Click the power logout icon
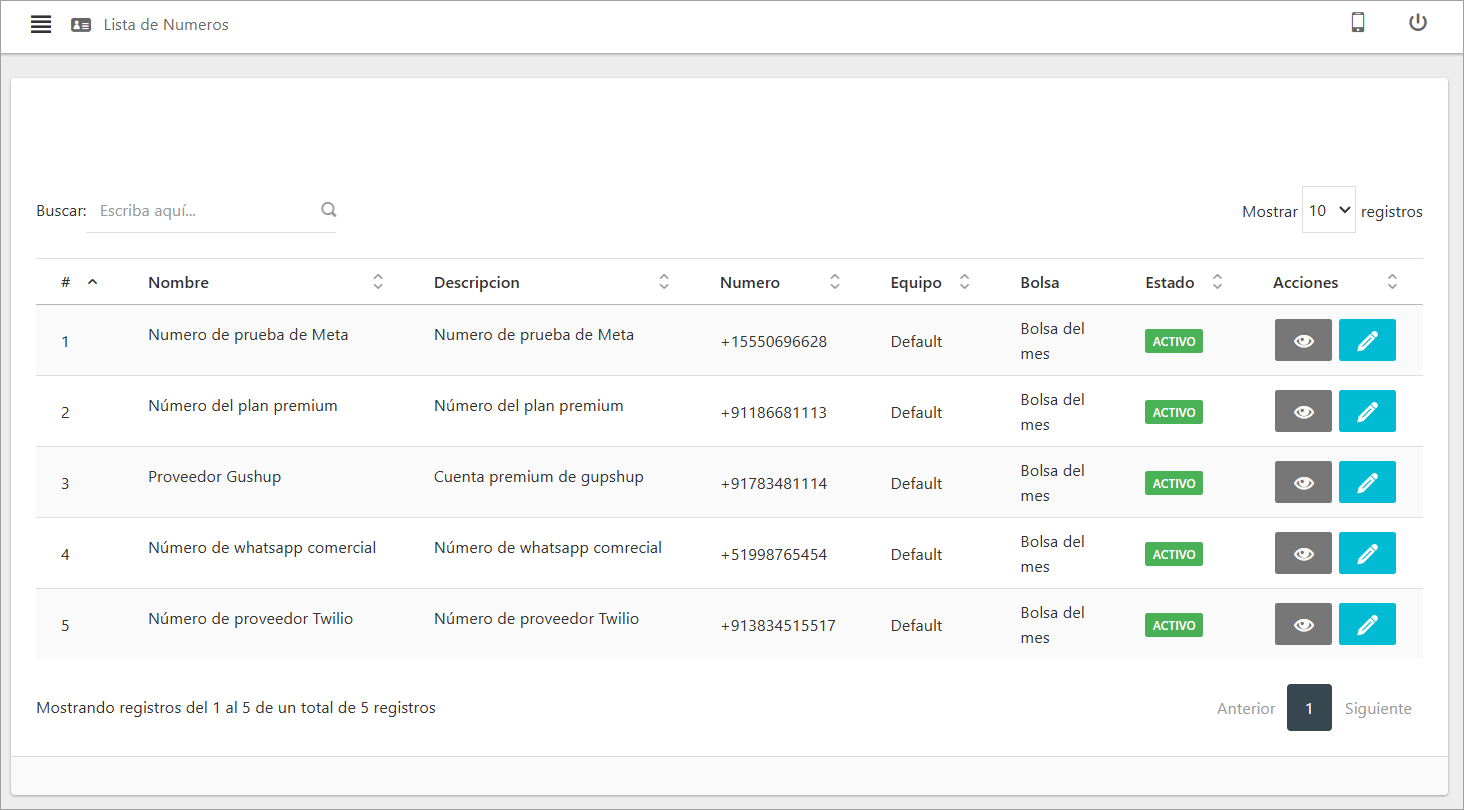 (x=1418, y=22)
